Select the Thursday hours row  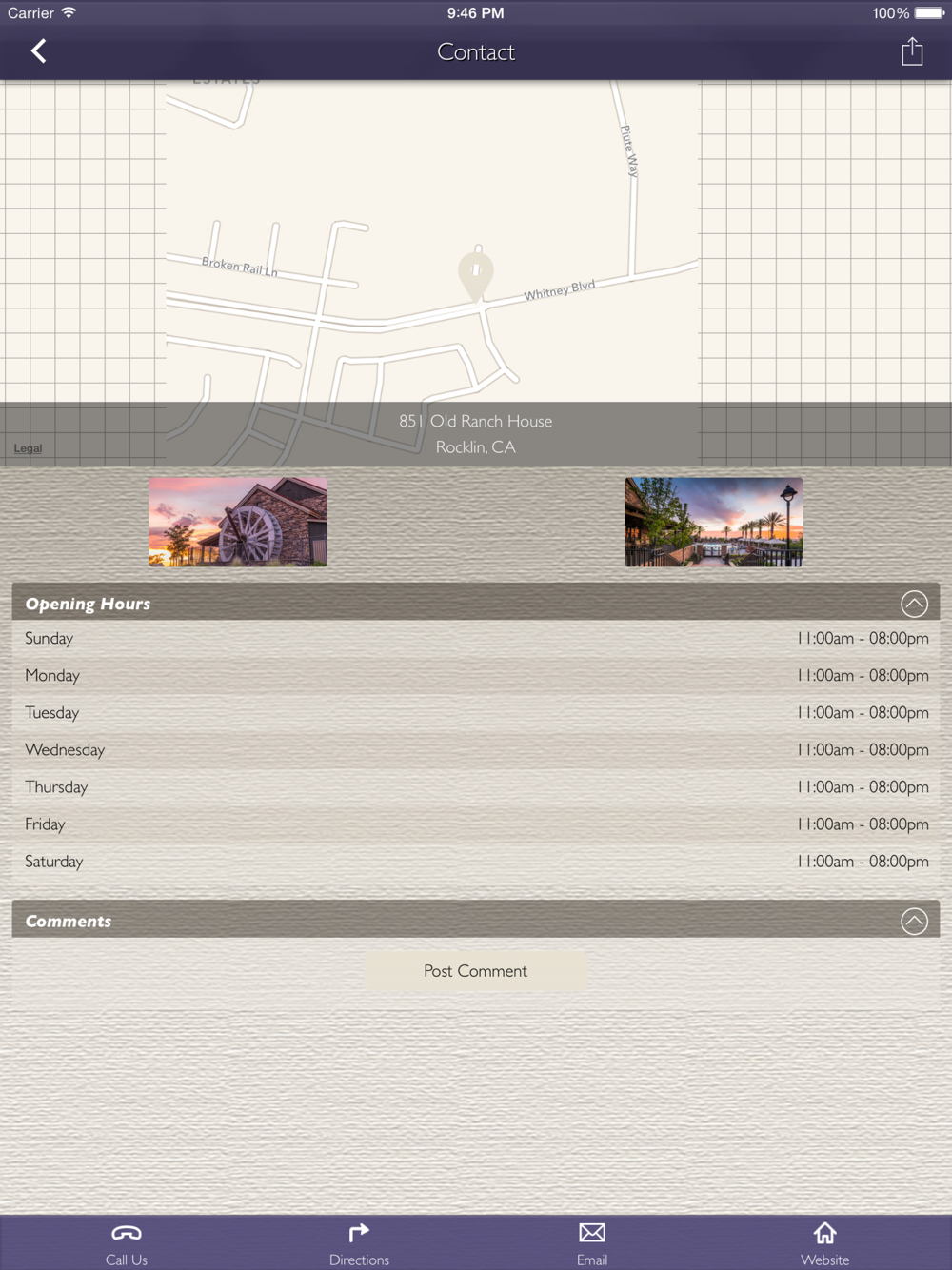476,787
